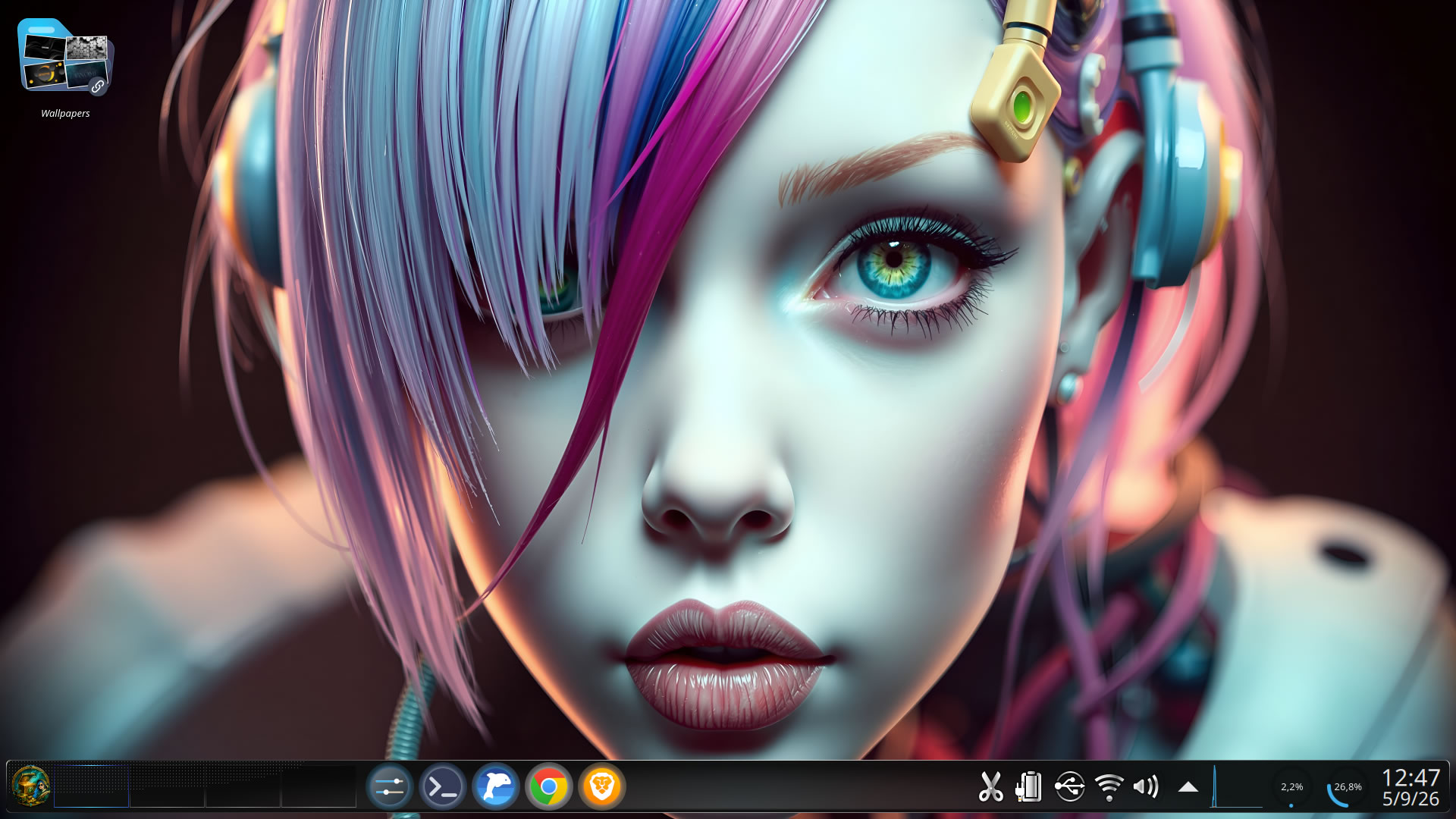Launch Dolphin file manager

pyautogui.click(x=496, y=786)
